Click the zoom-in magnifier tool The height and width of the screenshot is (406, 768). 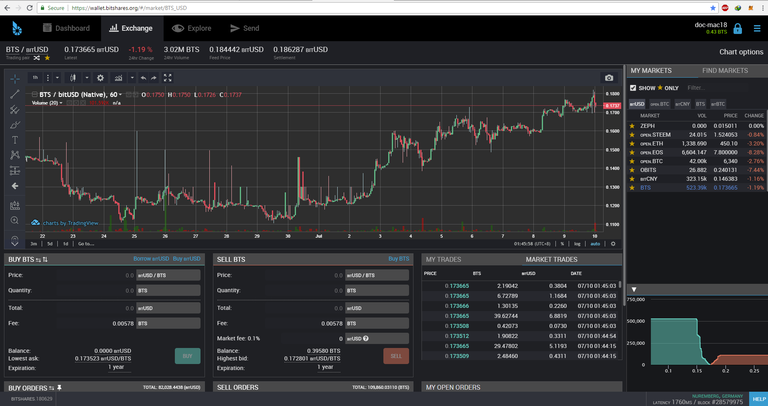click(x=14, y=219)
